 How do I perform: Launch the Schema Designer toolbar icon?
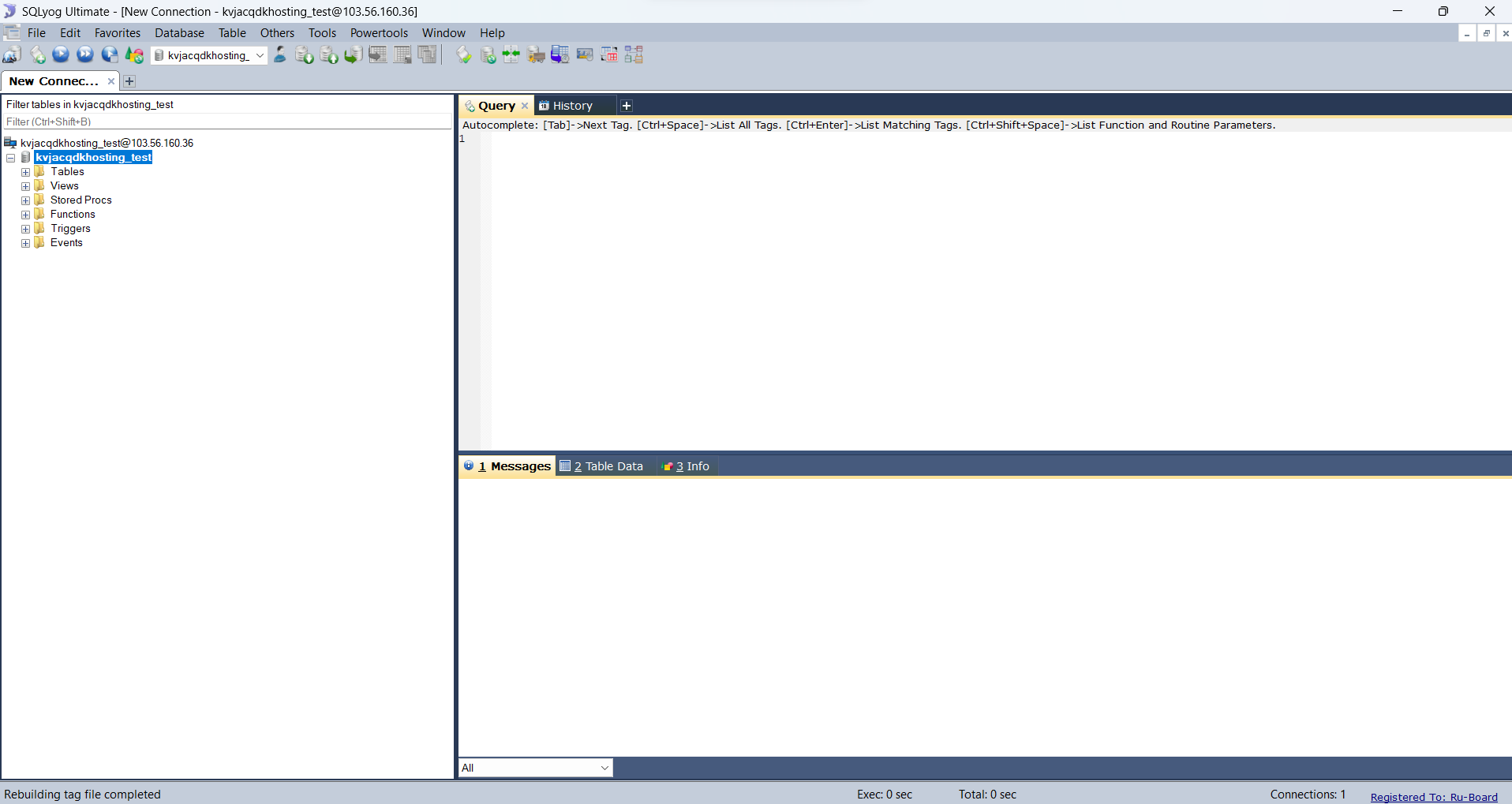[634, 55]
